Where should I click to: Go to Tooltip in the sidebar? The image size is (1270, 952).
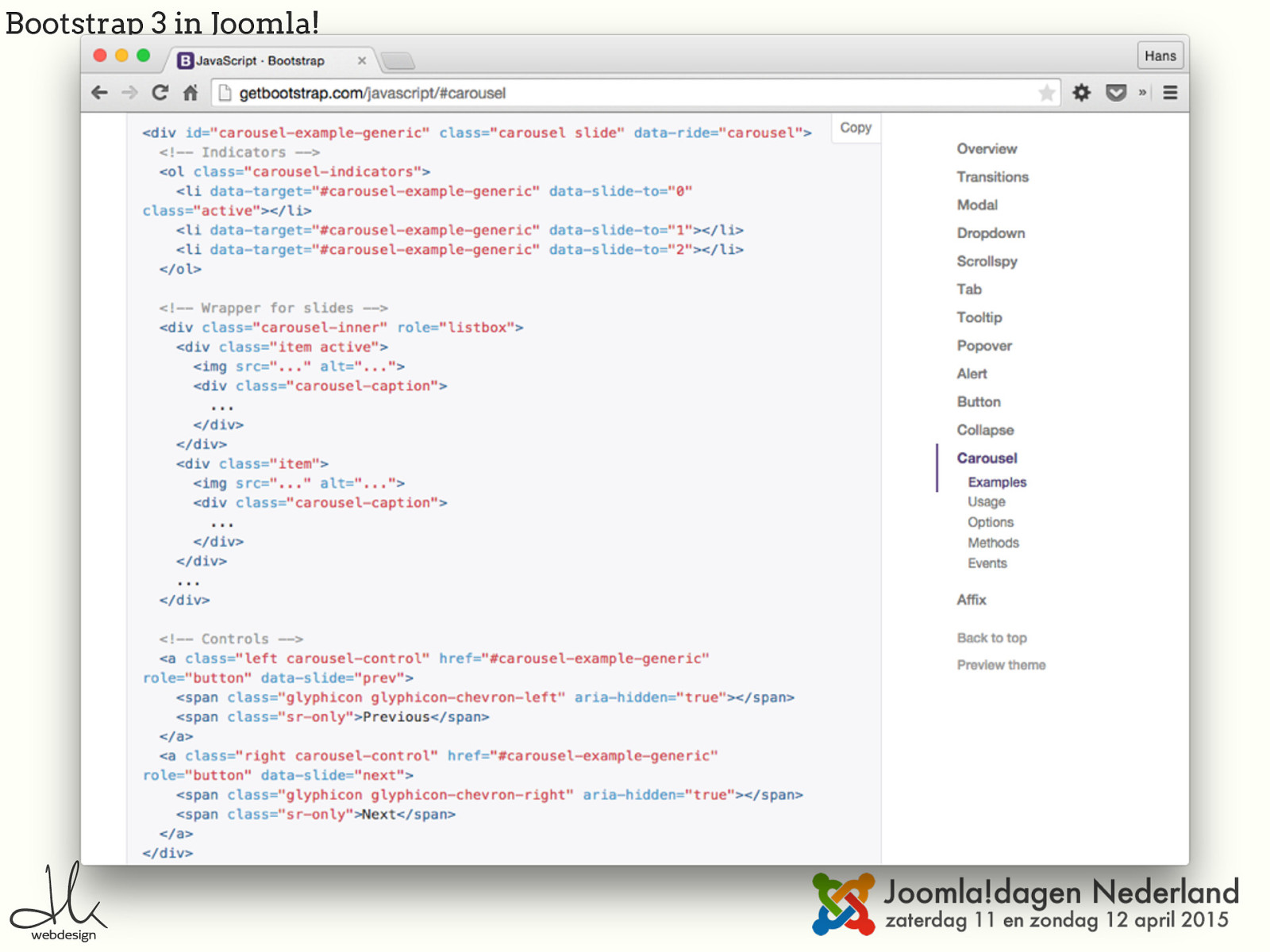coord(979,317)
